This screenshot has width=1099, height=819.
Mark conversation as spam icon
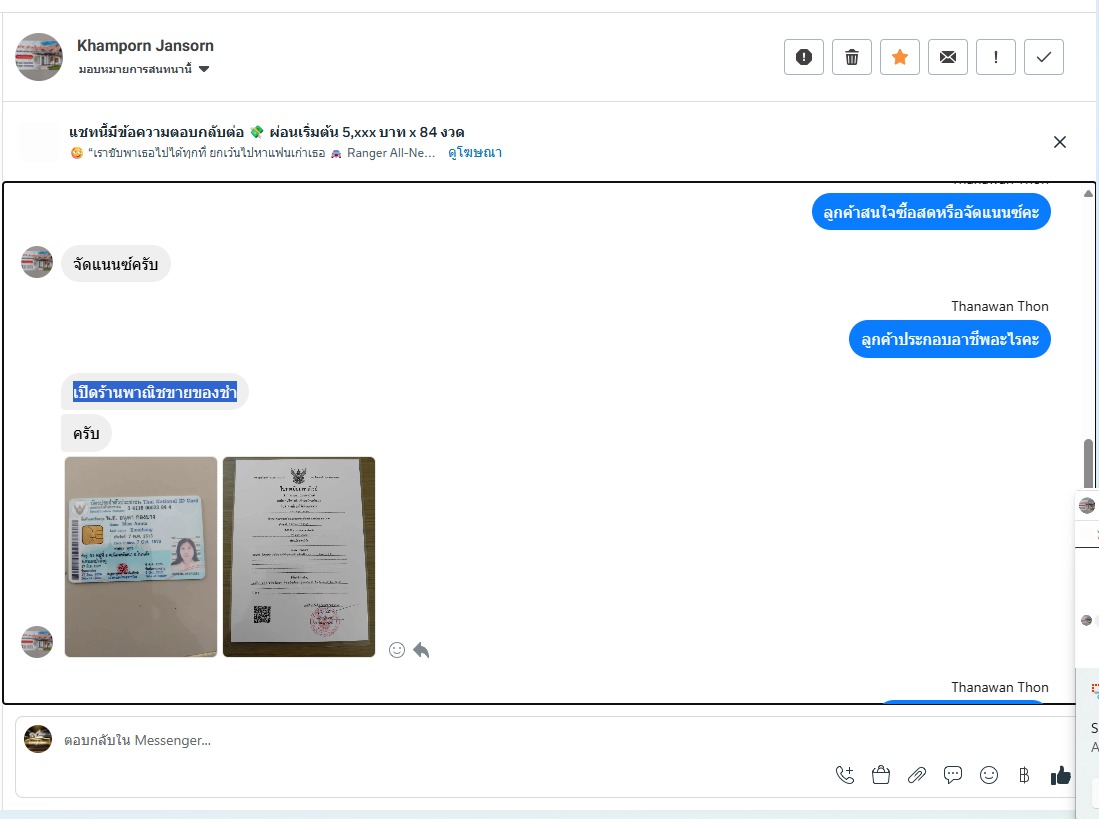(804, 57)
